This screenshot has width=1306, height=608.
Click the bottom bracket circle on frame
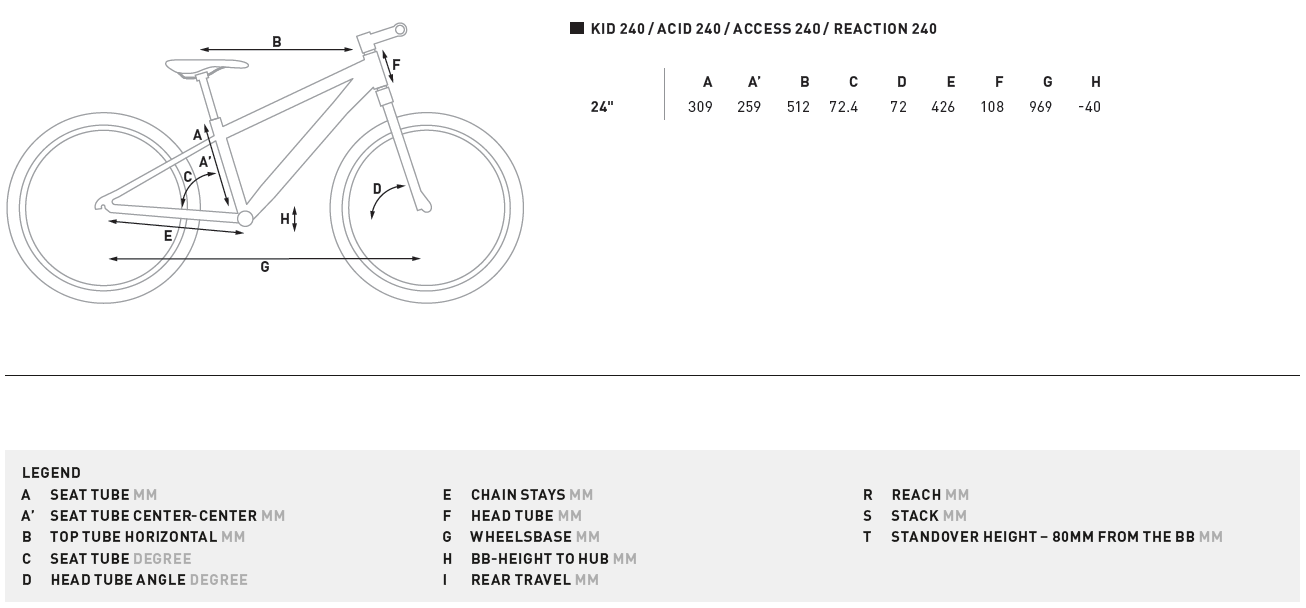(245, 218)
